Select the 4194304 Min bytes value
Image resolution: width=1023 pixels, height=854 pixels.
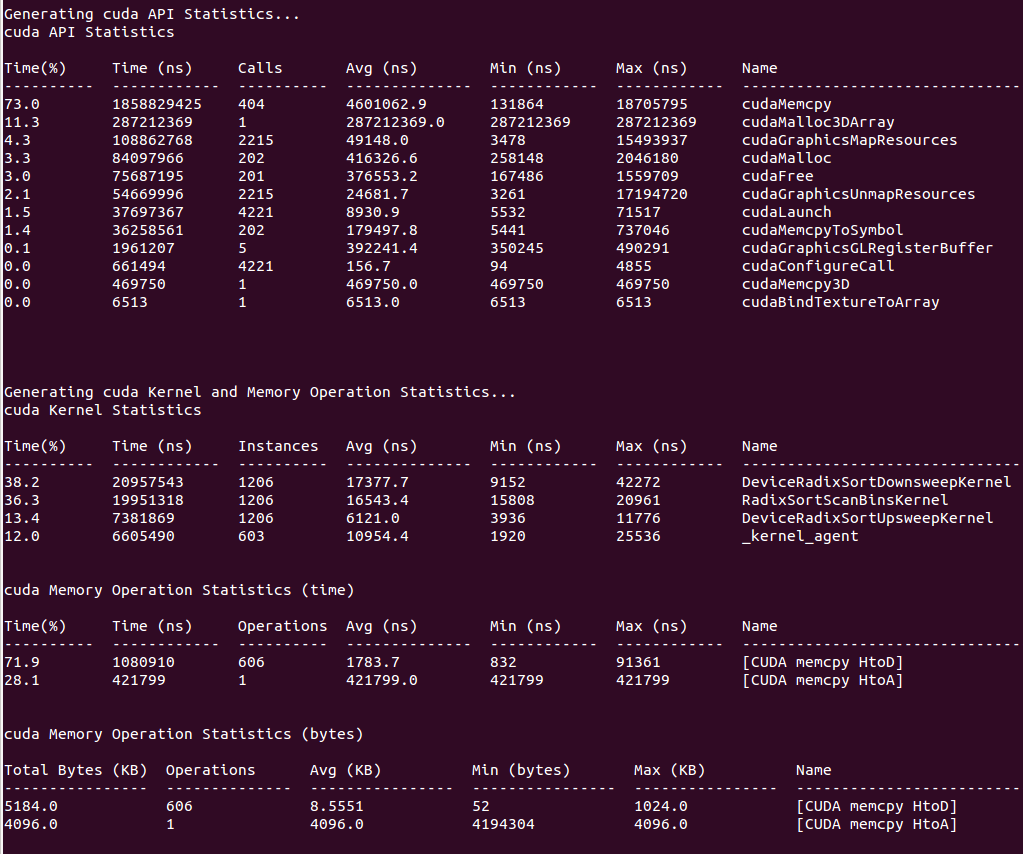pyautogui.click(x=501, y=824)
